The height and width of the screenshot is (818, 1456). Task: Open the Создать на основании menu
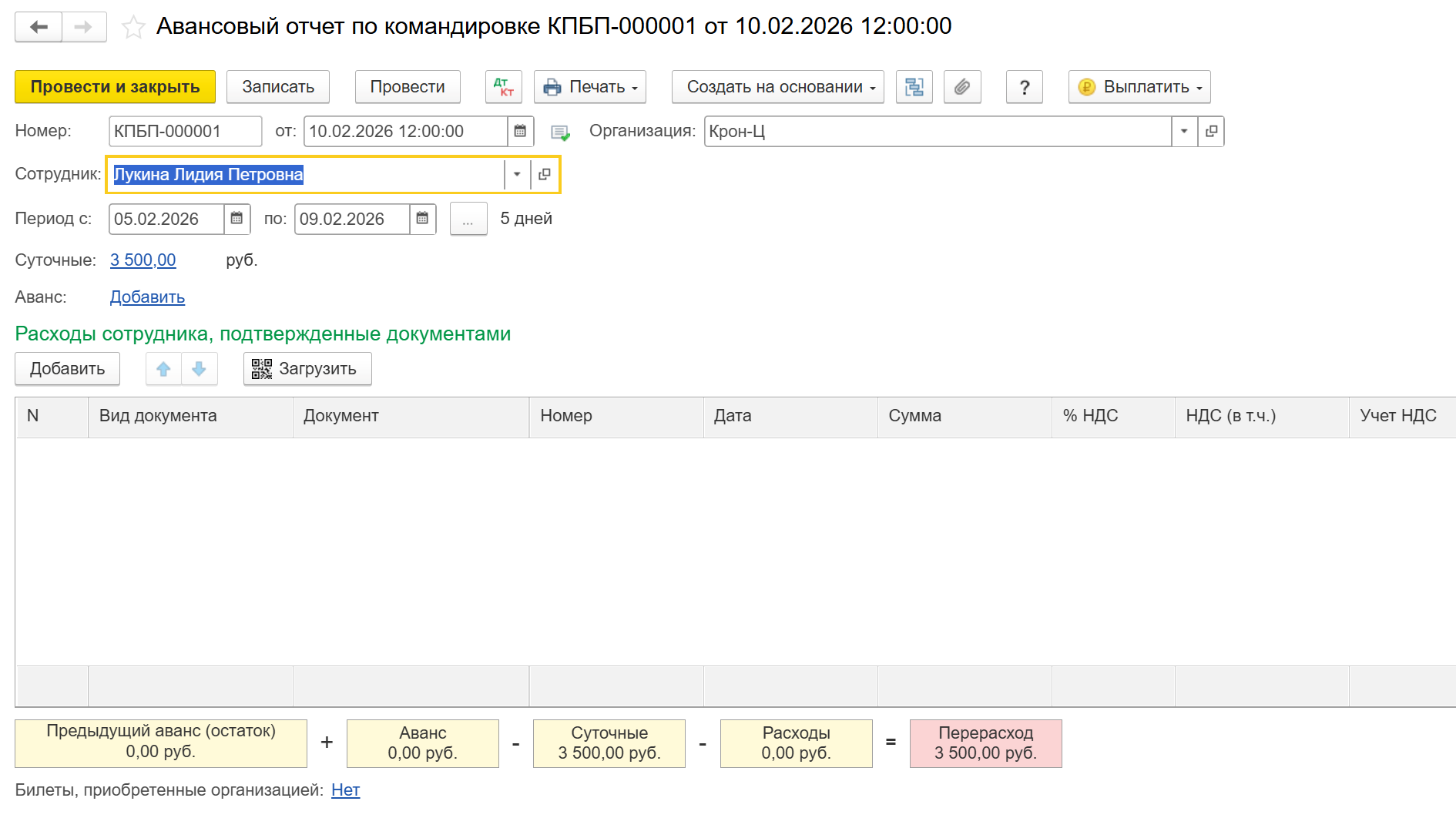click(x=777, y=87)
